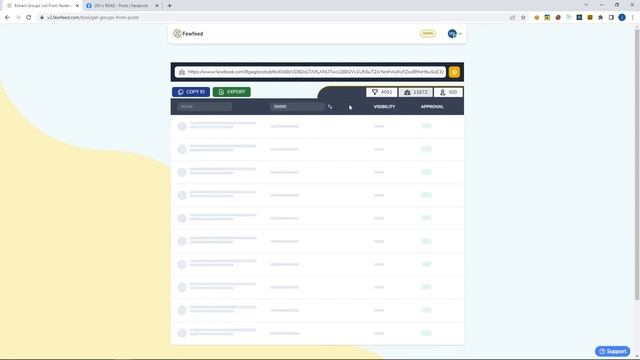Click the Fewfeed logo

coord(188,34)
